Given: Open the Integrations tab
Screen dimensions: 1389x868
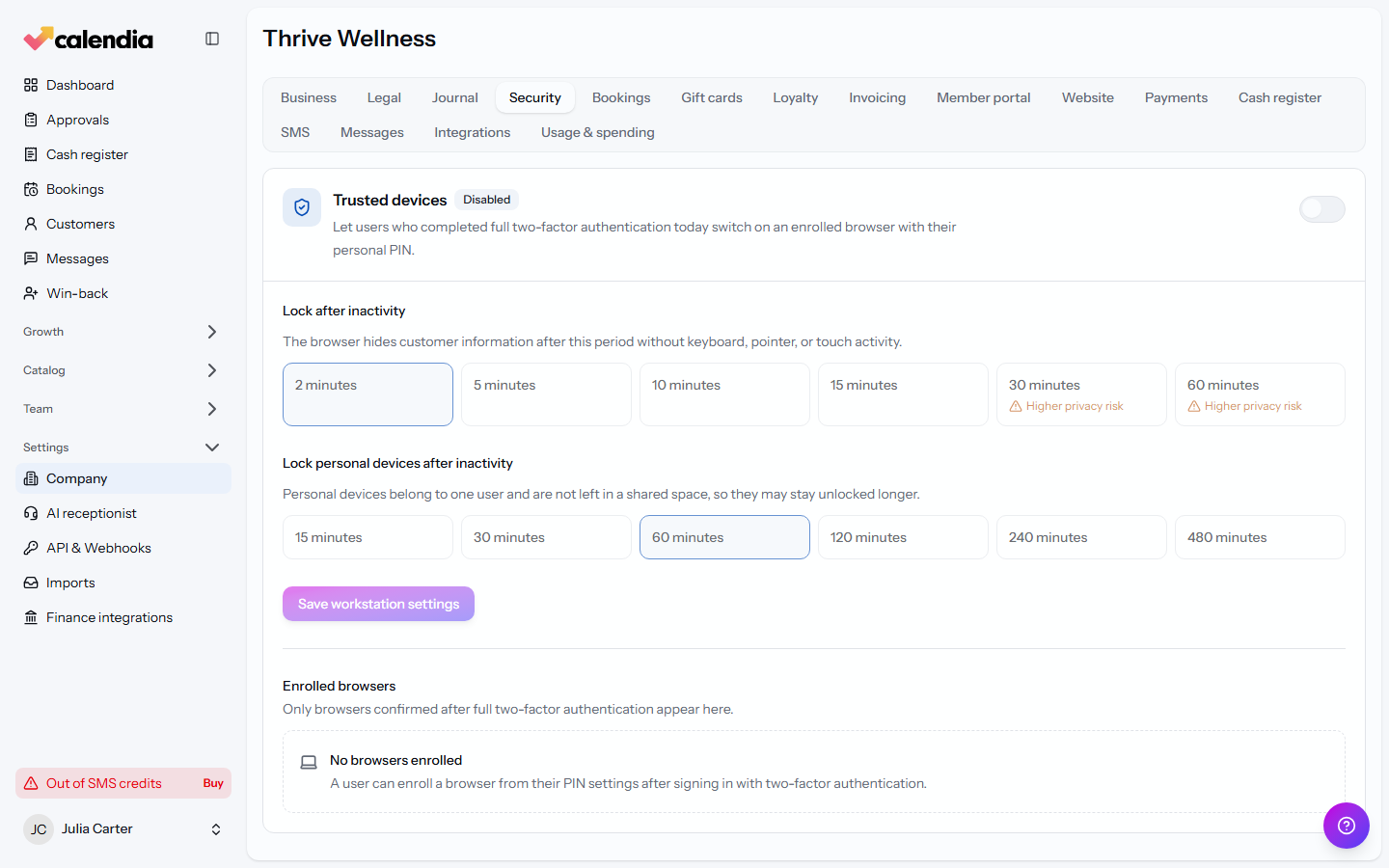Looking at the screenshot, I should (473, 132).
